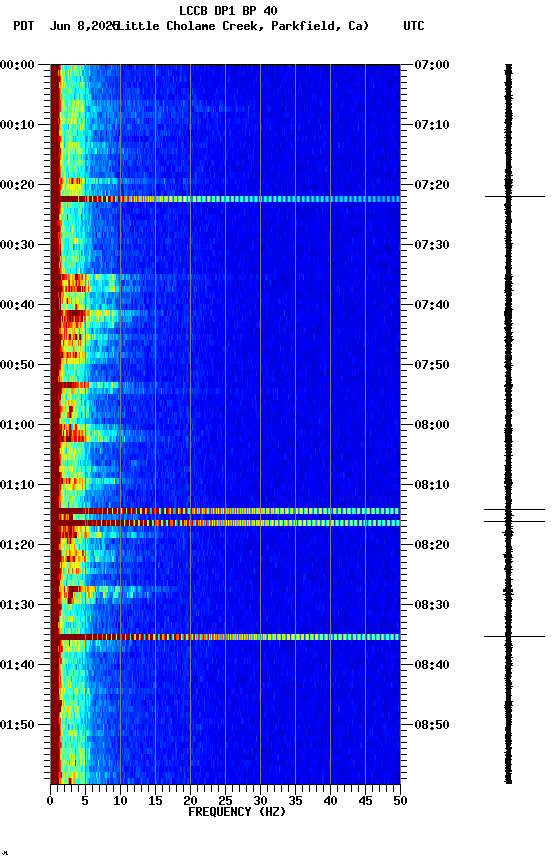Click the "PDT" timezone label

[24, 26]
